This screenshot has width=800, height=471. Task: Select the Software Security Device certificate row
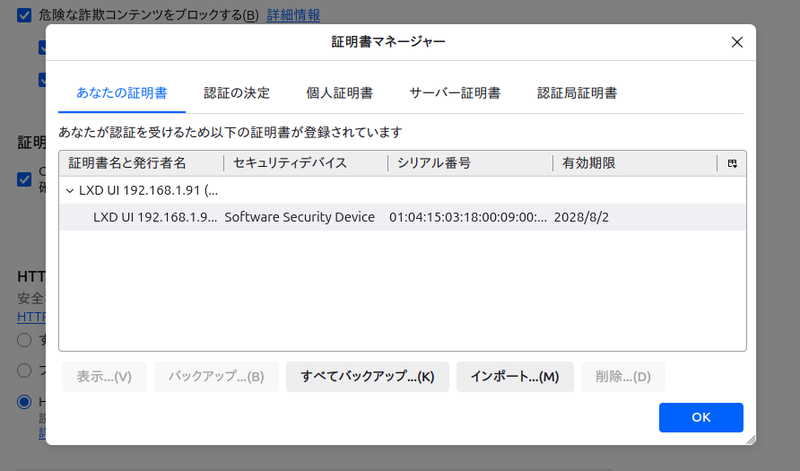click(x=300, y=217)
